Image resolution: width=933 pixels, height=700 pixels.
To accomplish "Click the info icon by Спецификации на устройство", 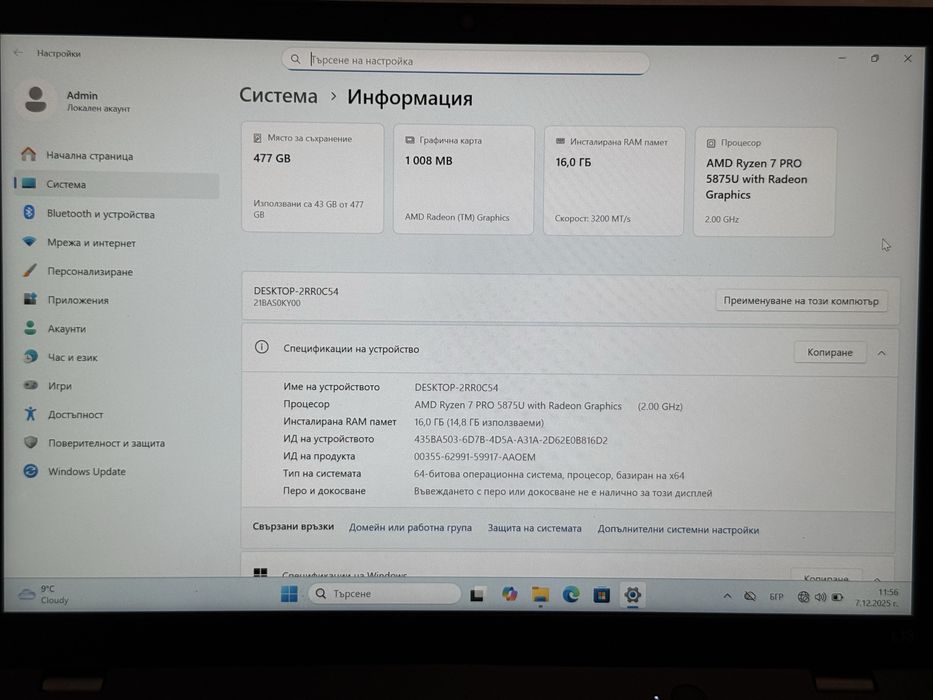I will (261, 347).
